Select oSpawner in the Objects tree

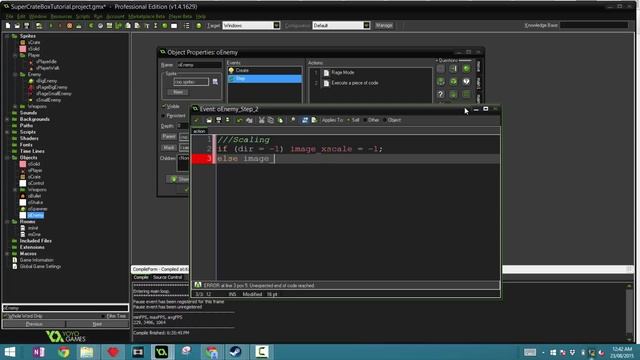38,209
